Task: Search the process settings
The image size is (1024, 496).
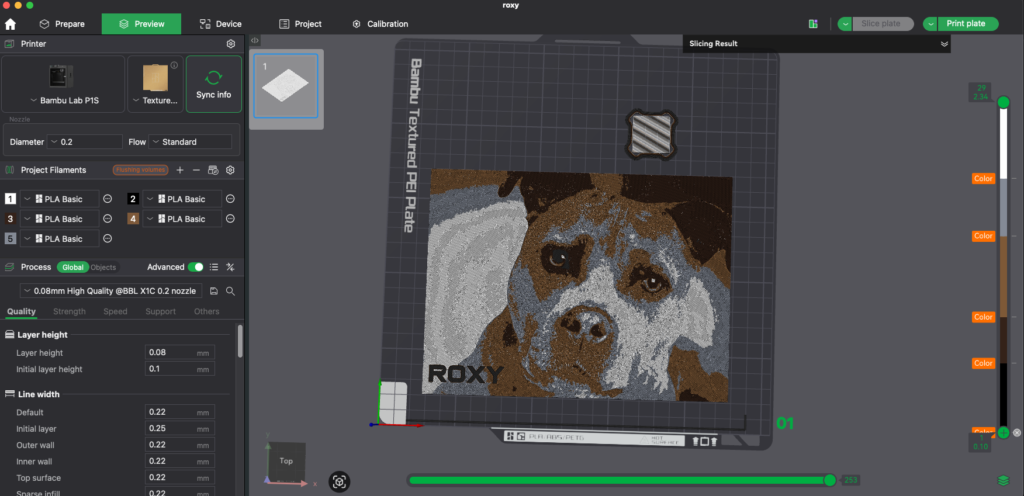Action: click(x=230, y=291)
